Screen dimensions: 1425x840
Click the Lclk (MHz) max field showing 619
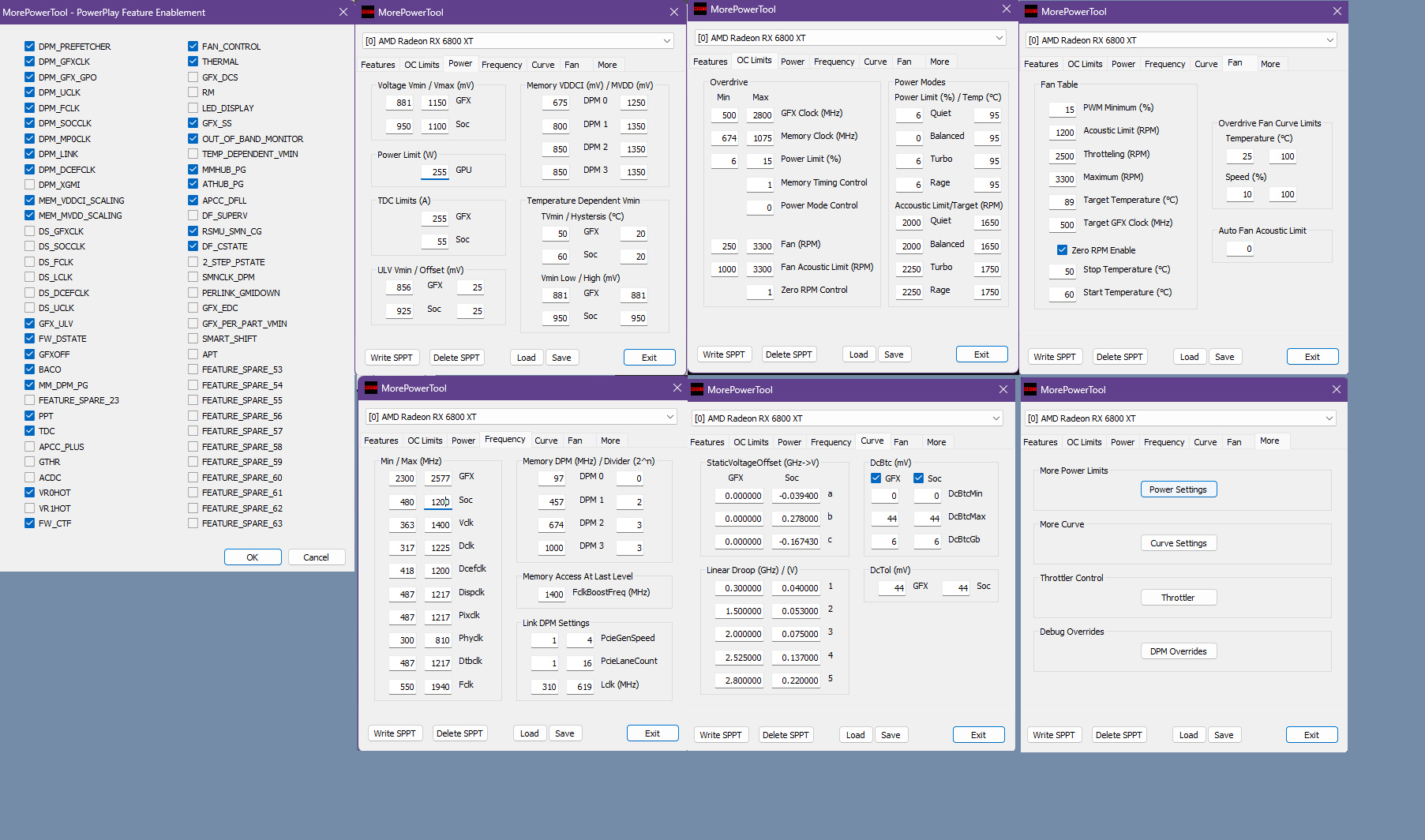pos(580,686)
